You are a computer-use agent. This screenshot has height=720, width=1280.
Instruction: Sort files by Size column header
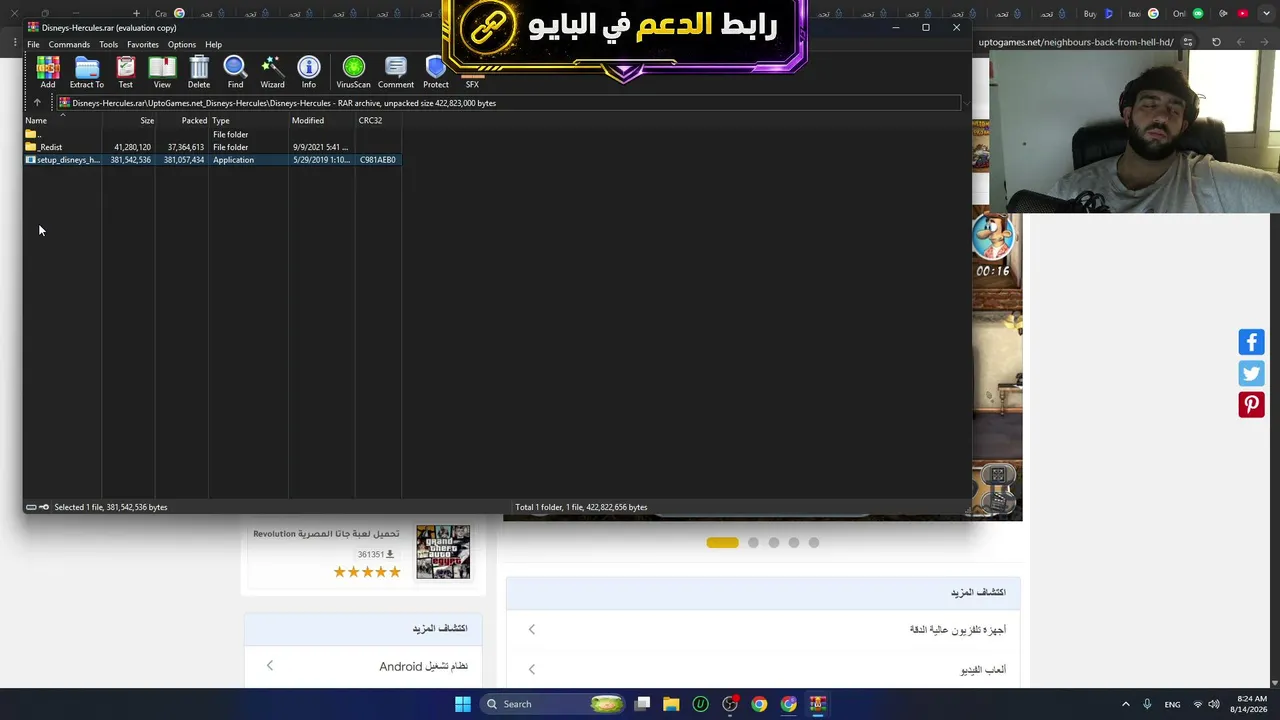click(x=128, y=121)
